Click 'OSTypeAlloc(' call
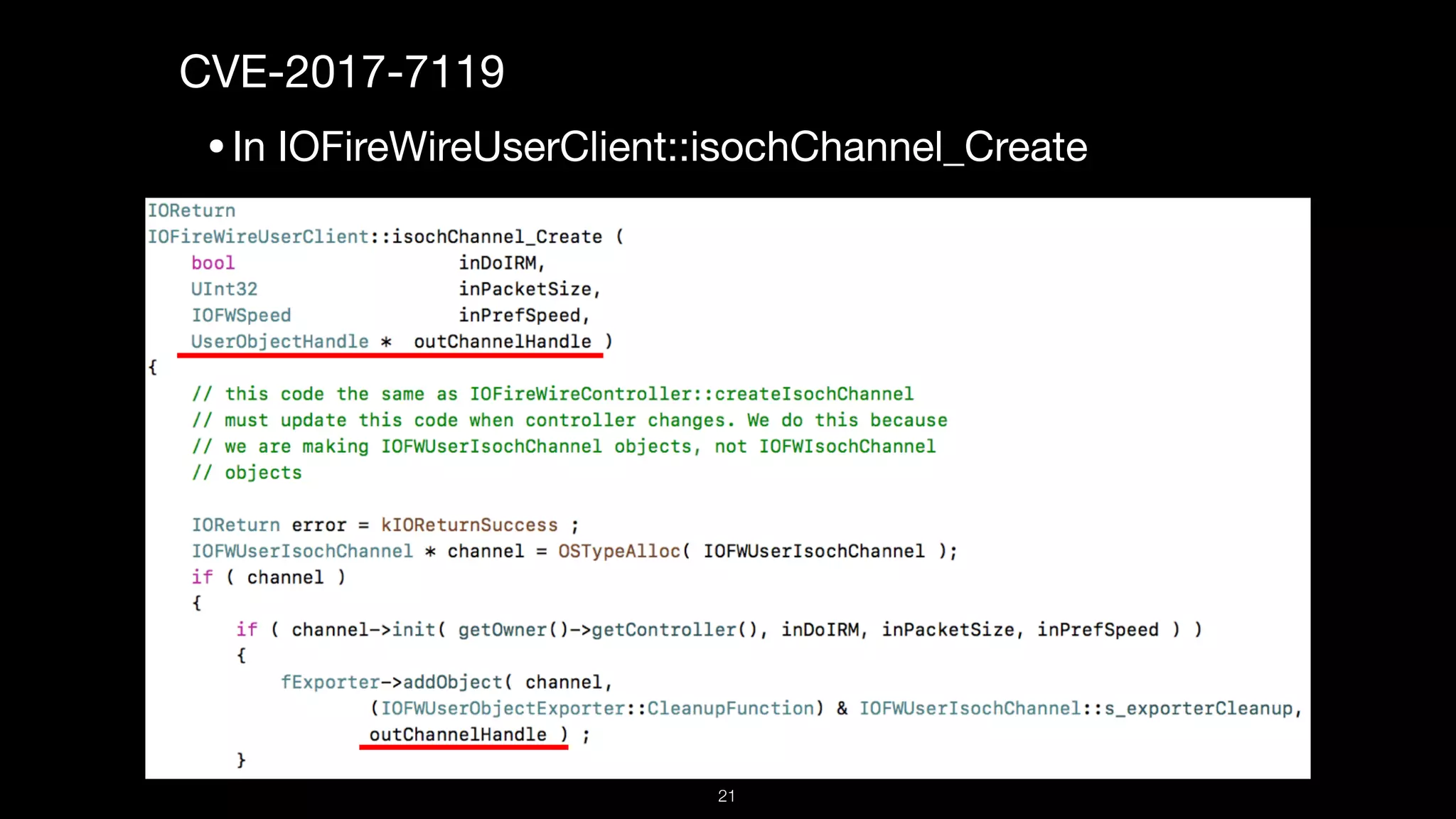The height and width of the screenshot is (819, 1456). coord(624,552)
